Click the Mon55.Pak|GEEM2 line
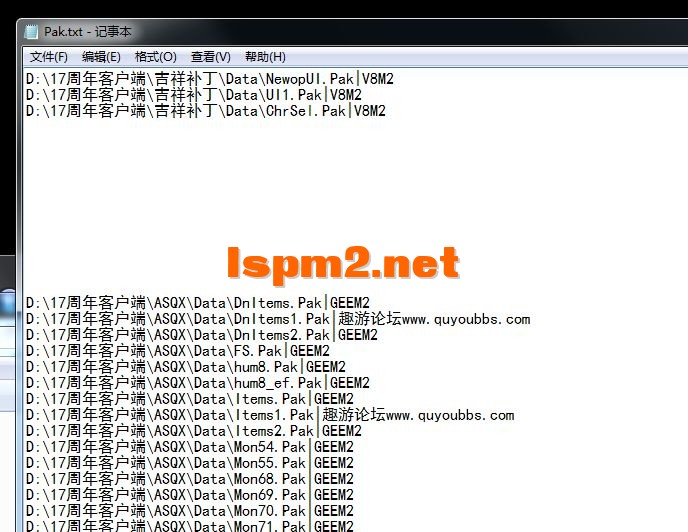Image resolution: width=688 pixels, height=532 pixels. 190,463
